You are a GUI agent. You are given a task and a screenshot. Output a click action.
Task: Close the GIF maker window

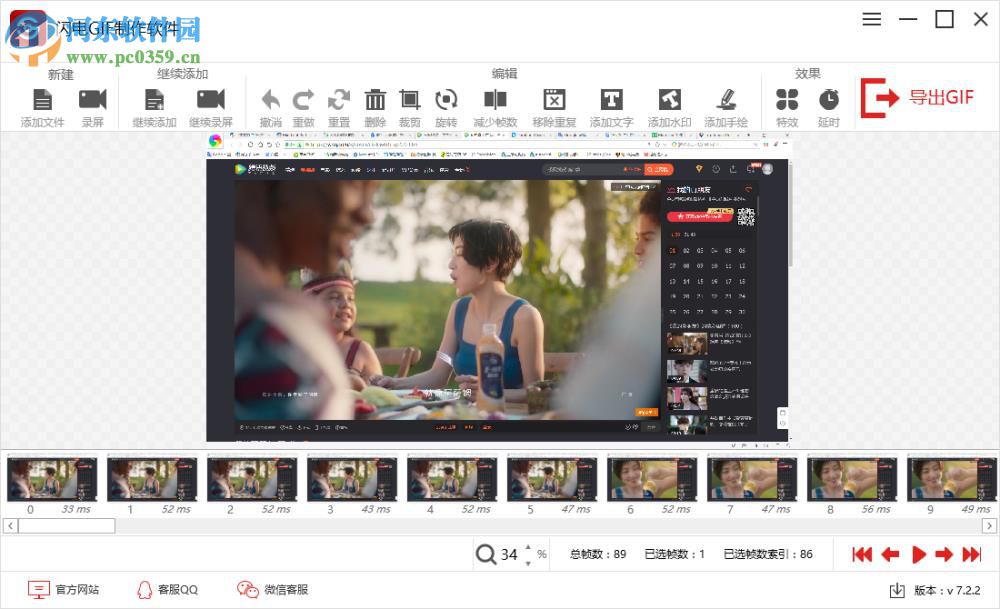[981, 20]
